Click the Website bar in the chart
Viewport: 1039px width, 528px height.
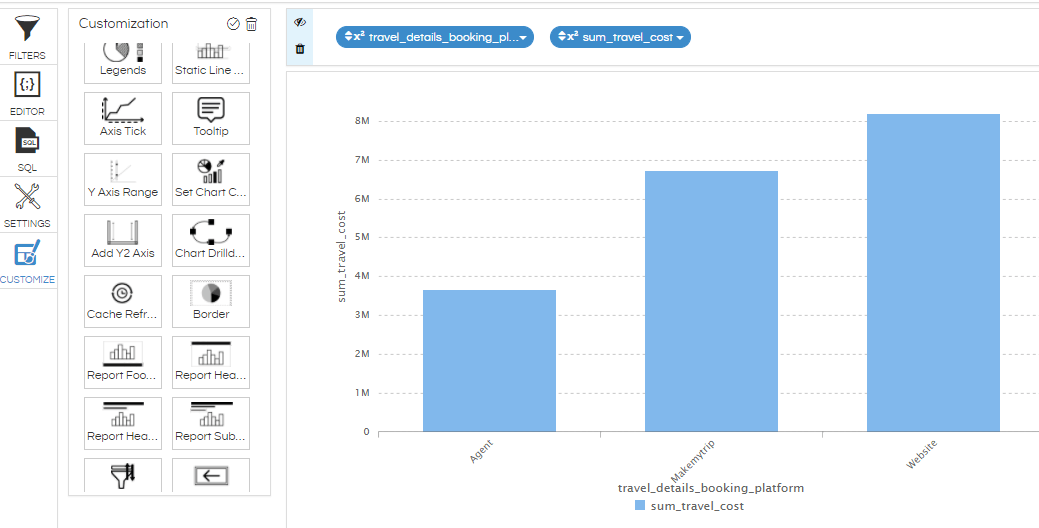point(933,273)
